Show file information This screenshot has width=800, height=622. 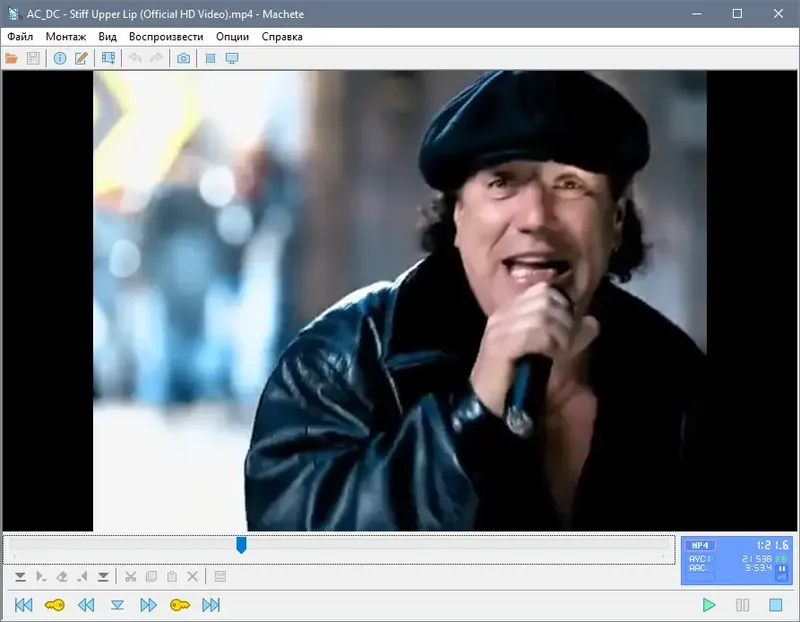click(x=60, y=57)
